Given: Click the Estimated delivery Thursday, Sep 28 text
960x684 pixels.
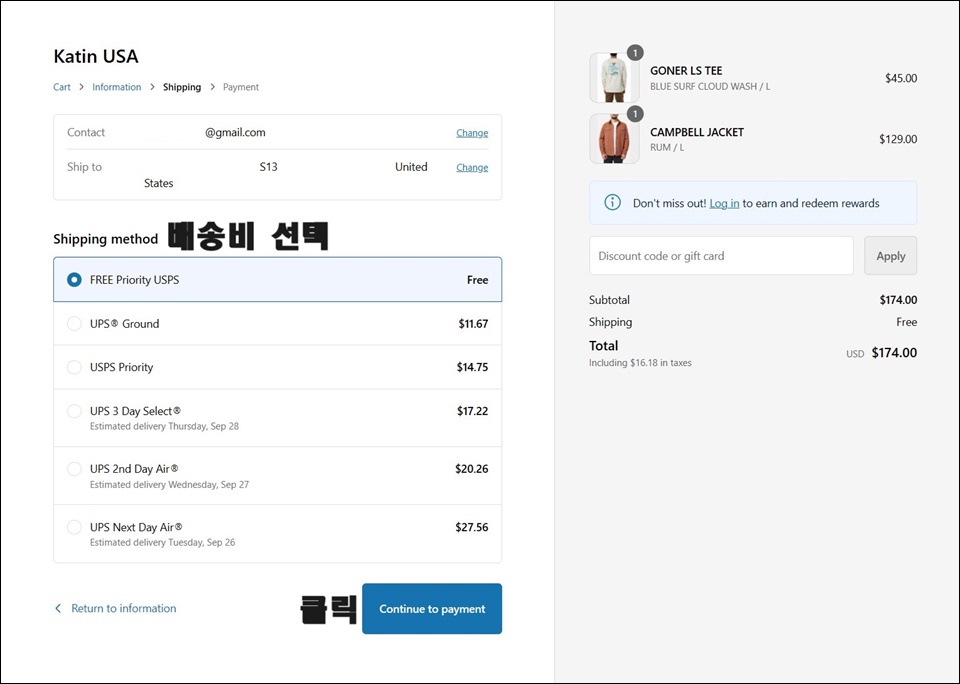Looking at the screenshot, I should coord(164,426).
